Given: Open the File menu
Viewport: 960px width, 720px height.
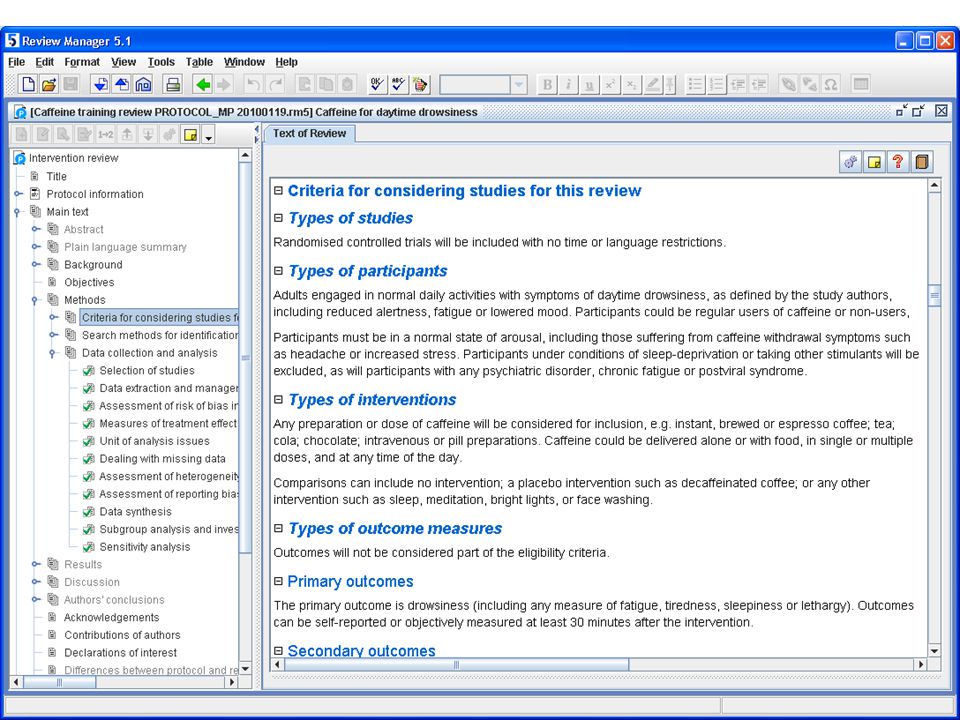Looking at the screenshot, I should [x=17, y=62].
